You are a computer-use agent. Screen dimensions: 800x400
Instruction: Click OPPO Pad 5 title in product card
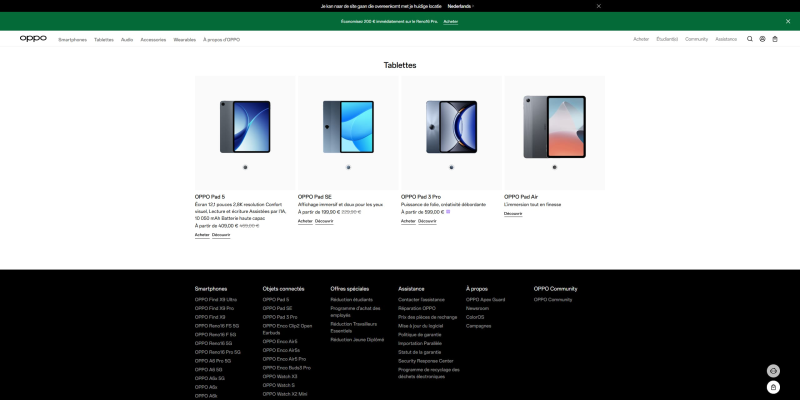[210, 196]
